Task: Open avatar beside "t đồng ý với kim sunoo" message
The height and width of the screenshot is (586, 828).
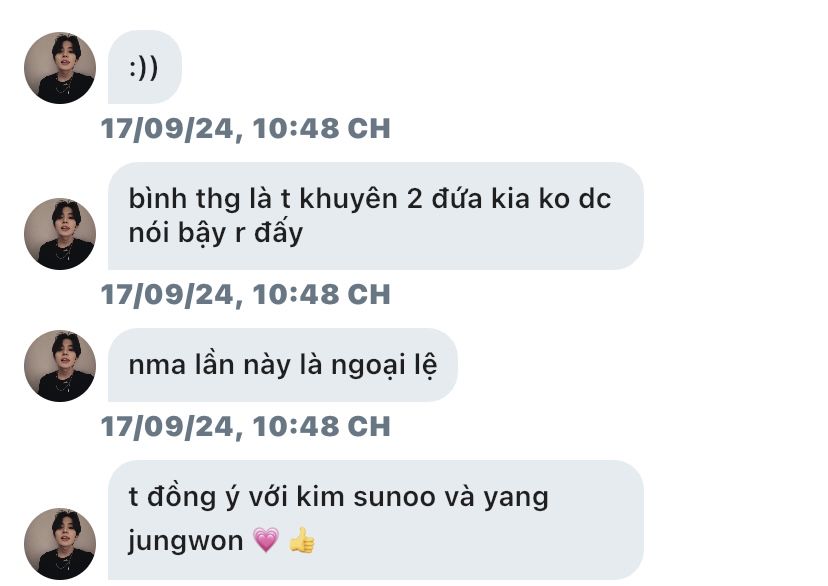Action: 60,544
